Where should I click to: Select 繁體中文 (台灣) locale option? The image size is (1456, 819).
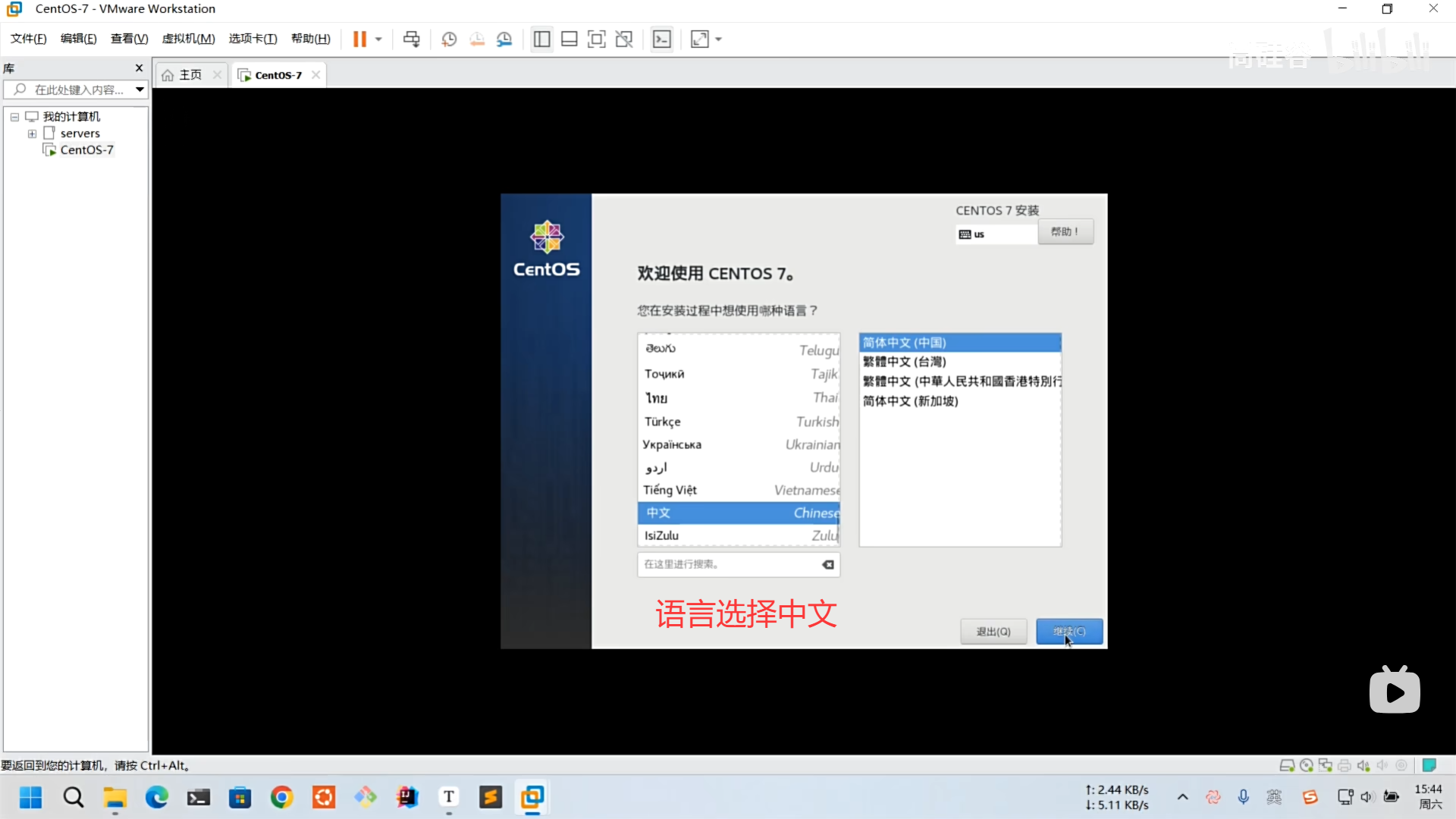point(905,362)
